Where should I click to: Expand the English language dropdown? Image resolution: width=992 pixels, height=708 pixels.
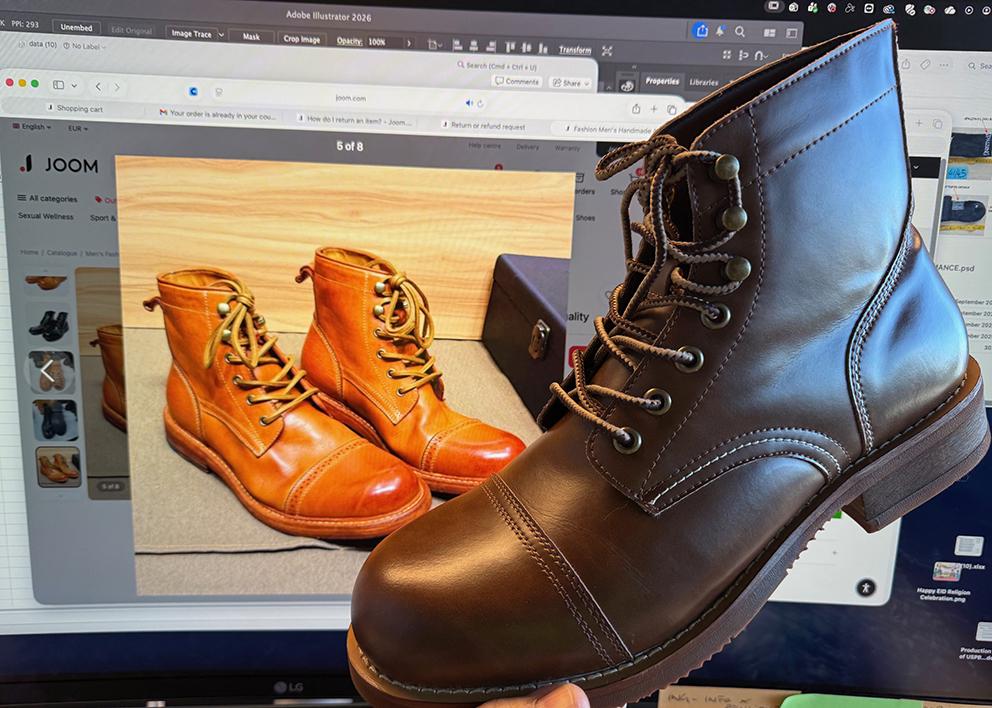(x=34, y=128)
